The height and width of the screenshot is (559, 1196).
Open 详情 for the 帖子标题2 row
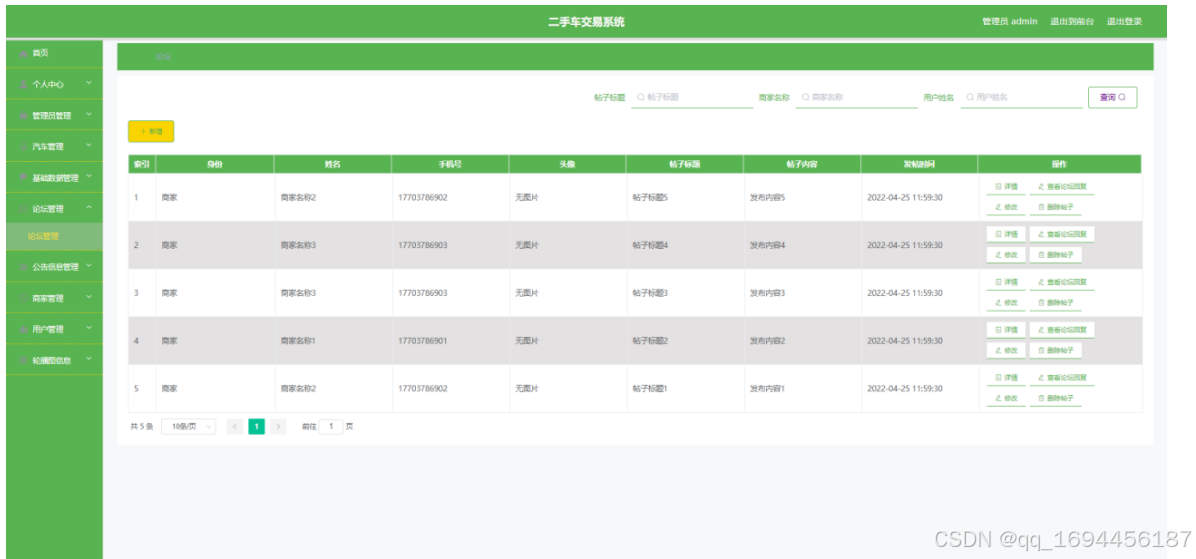[x=1006, y=329]
